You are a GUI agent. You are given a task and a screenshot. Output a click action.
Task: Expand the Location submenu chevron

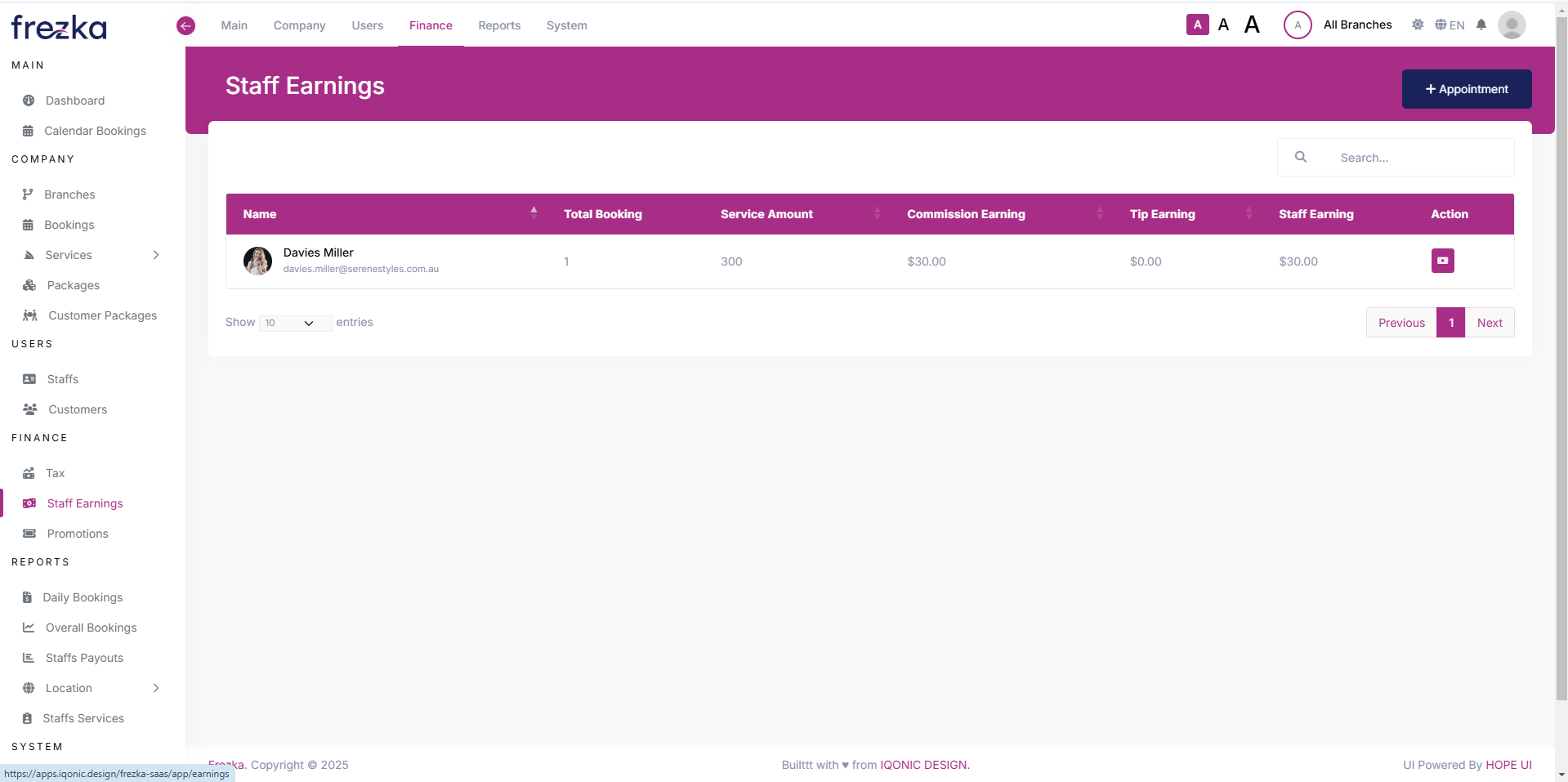pyautogui.click(x=156, y=688)
